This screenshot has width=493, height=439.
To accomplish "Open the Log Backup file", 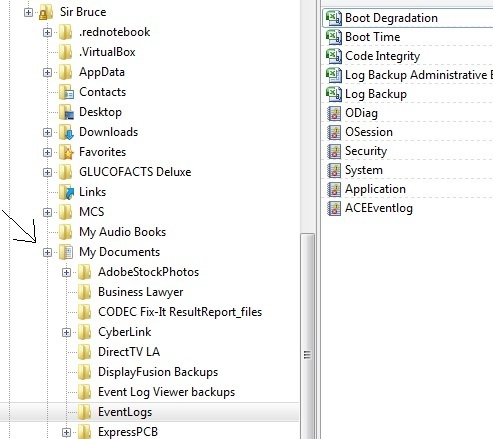I will [x=376, y=94].
